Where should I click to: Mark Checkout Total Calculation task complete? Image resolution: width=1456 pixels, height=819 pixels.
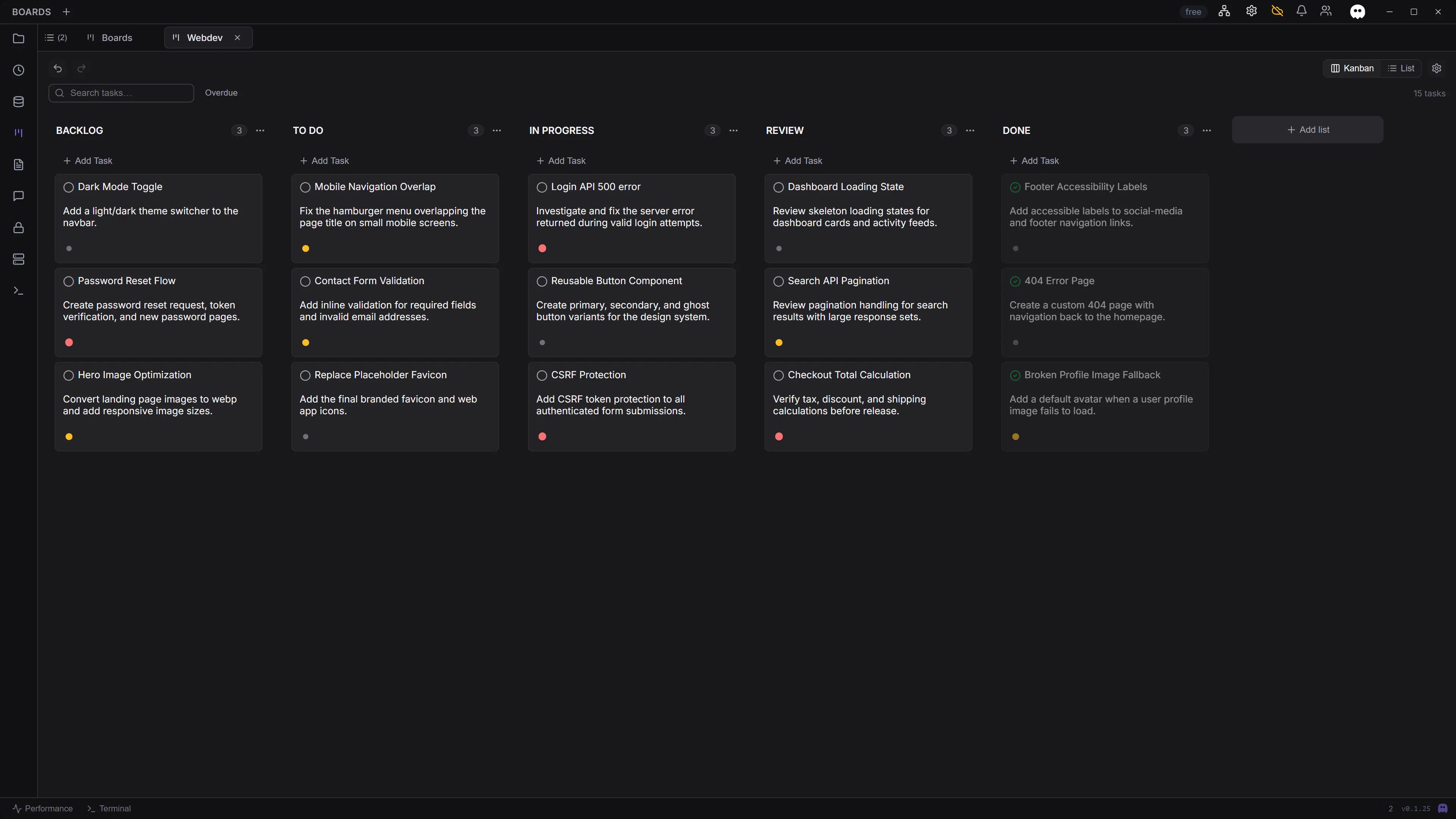pos(778,375)
